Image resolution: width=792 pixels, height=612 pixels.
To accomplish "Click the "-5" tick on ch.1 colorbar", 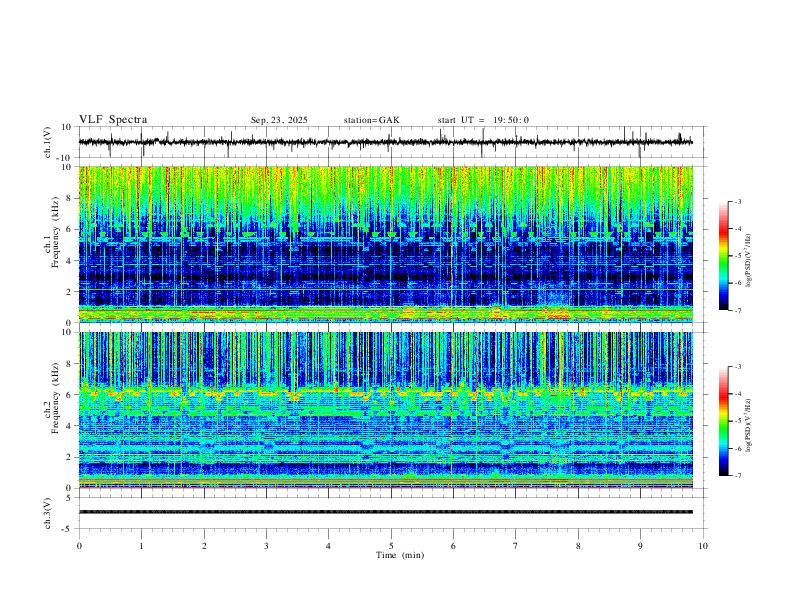I will point(738,256).
